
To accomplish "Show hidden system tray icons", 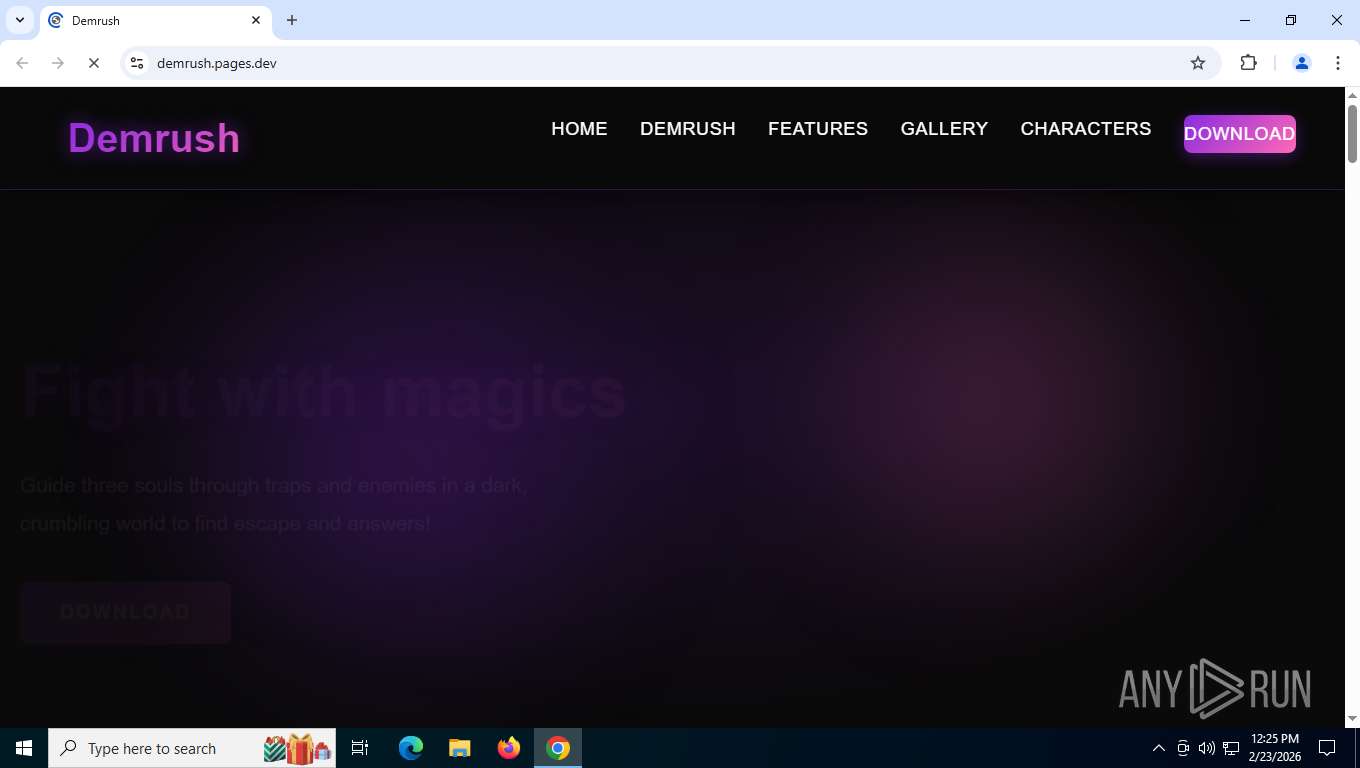I will [1159, 748].
